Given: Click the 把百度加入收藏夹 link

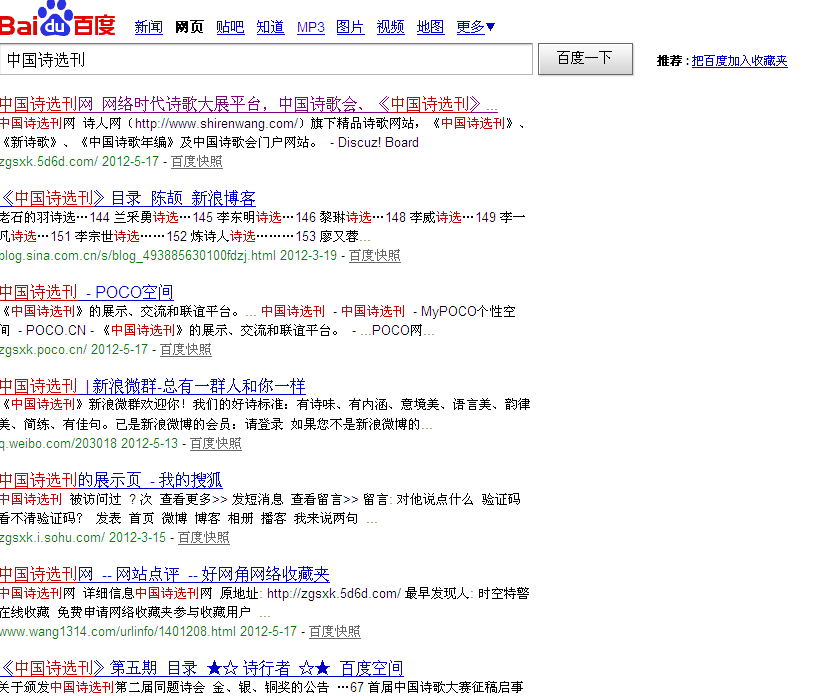Looking at the screenshot, I should click(x=739, y=61).
